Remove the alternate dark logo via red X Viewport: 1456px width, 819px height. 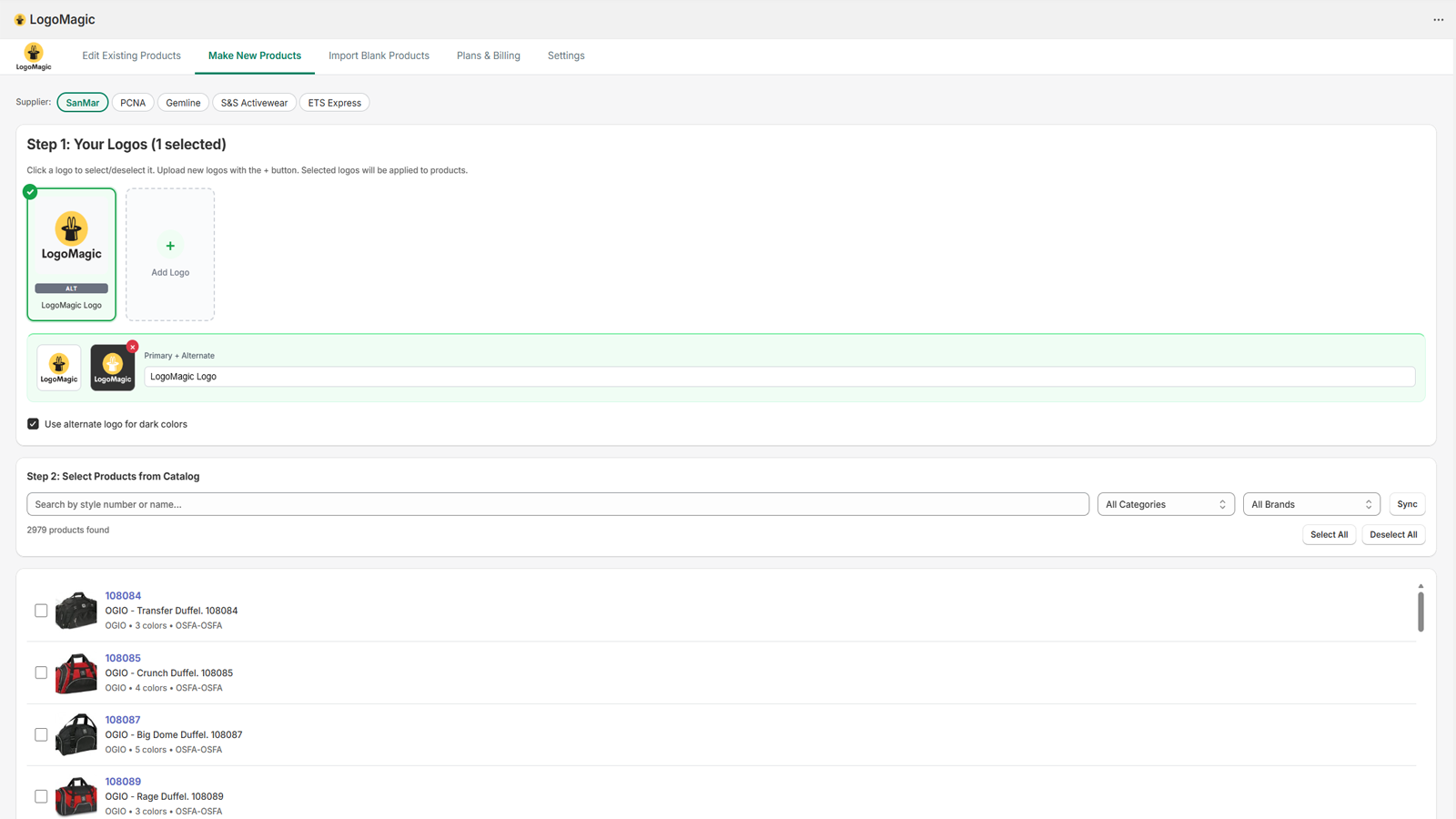pos(133,347)
